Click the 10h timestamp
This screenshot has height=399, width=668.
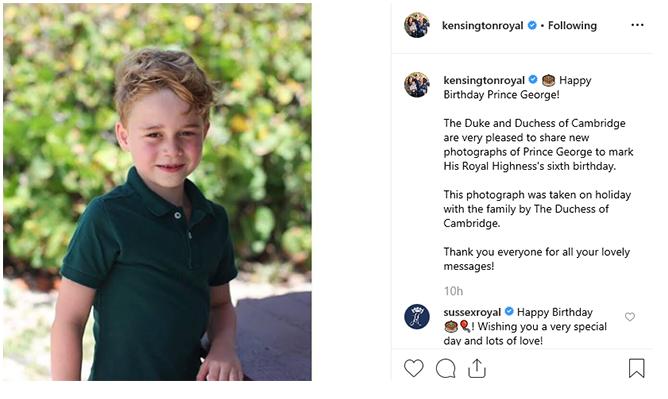453,291
